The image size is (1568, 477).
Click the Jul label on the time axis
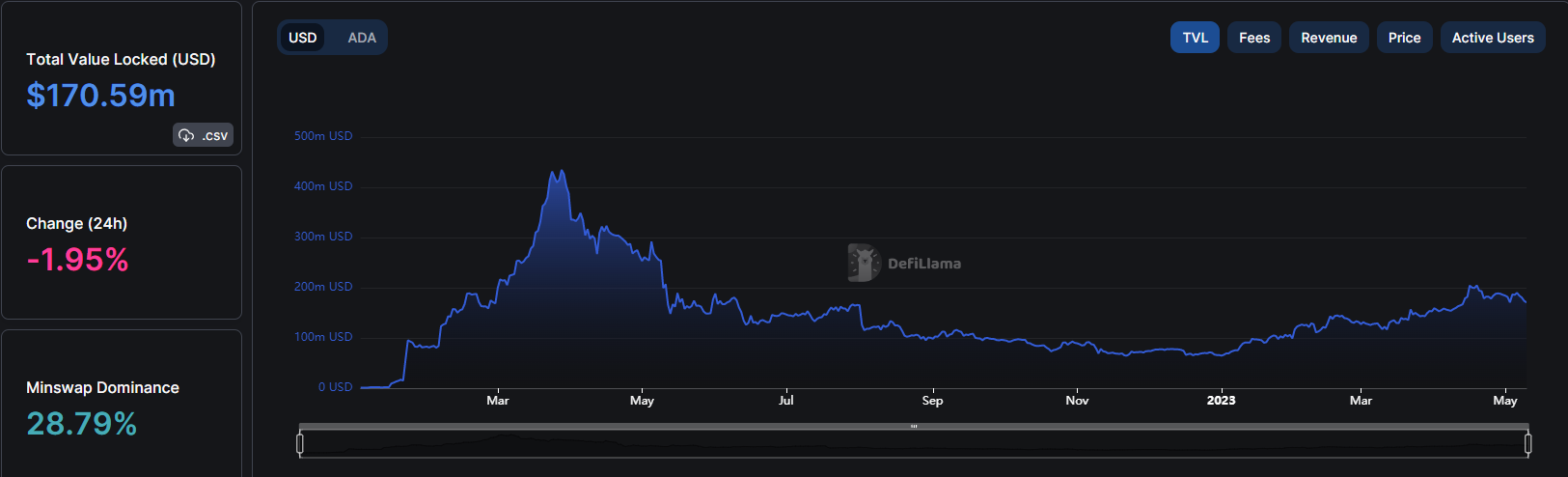click(x=786, y=400)
